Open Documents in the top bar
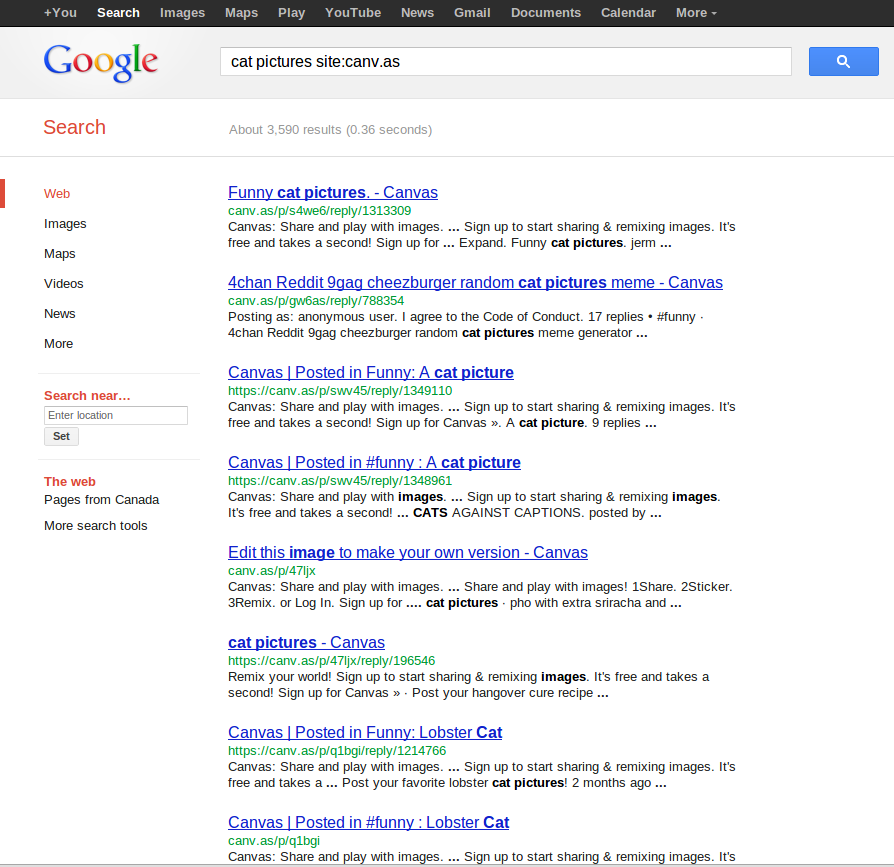 pos(546,13)
